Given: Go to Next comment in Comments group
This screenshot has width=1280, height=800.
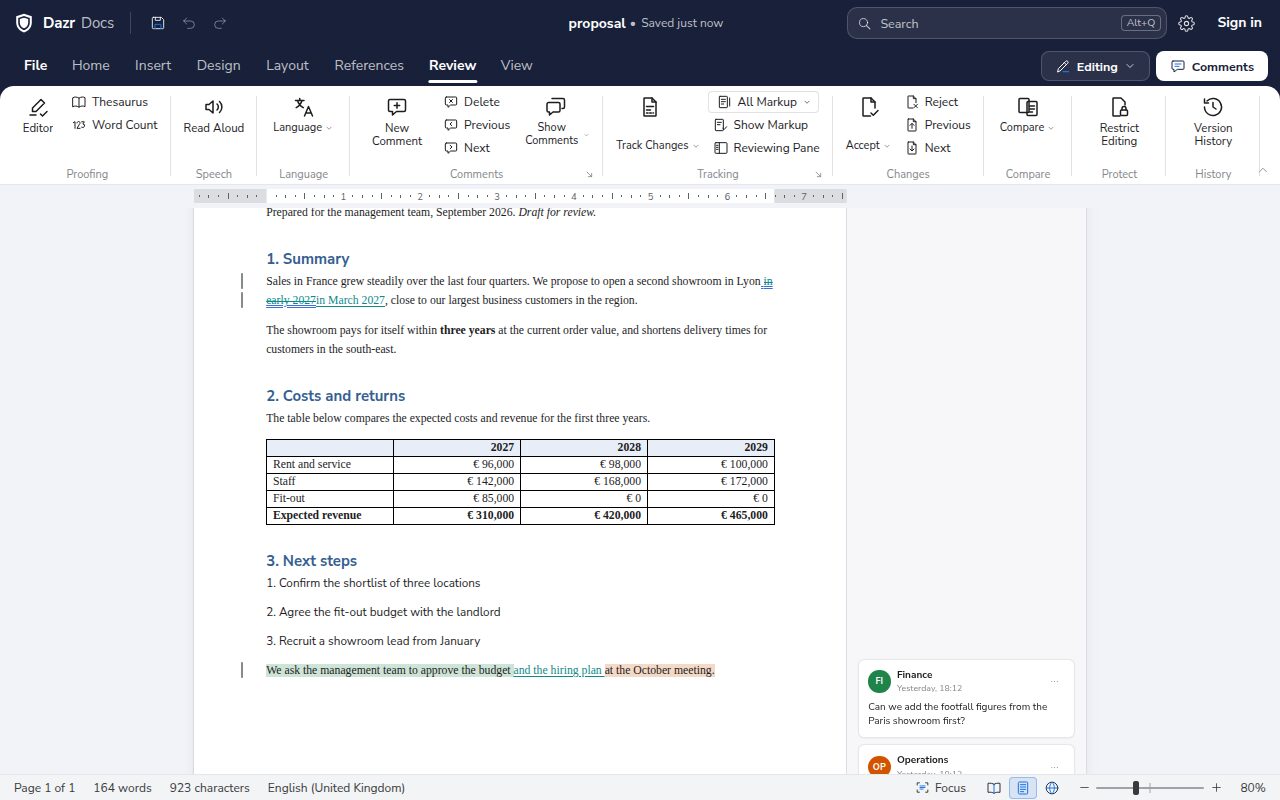Looking at the screenshot, I should point(467,148).
